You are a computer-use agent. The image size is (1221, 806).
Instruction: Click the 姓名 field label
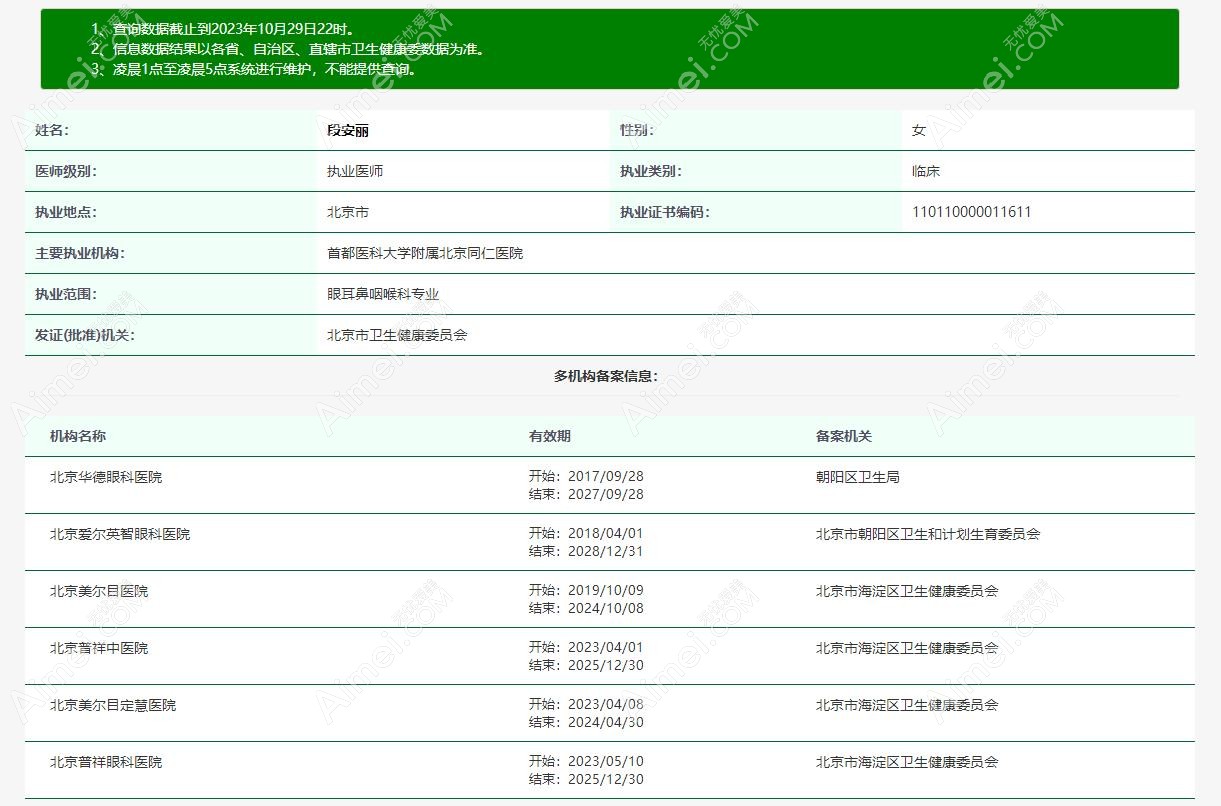point(52,130)
